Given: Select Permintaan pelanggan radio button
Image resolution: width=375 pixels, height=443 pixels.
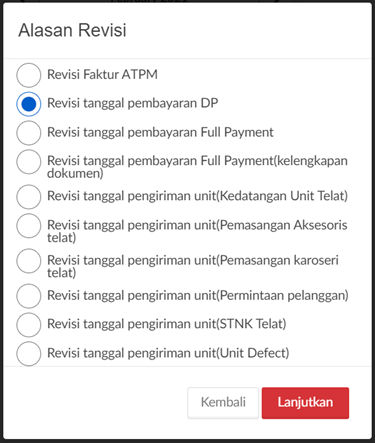Looking at the screenshot, I should [x=29, y=296].
